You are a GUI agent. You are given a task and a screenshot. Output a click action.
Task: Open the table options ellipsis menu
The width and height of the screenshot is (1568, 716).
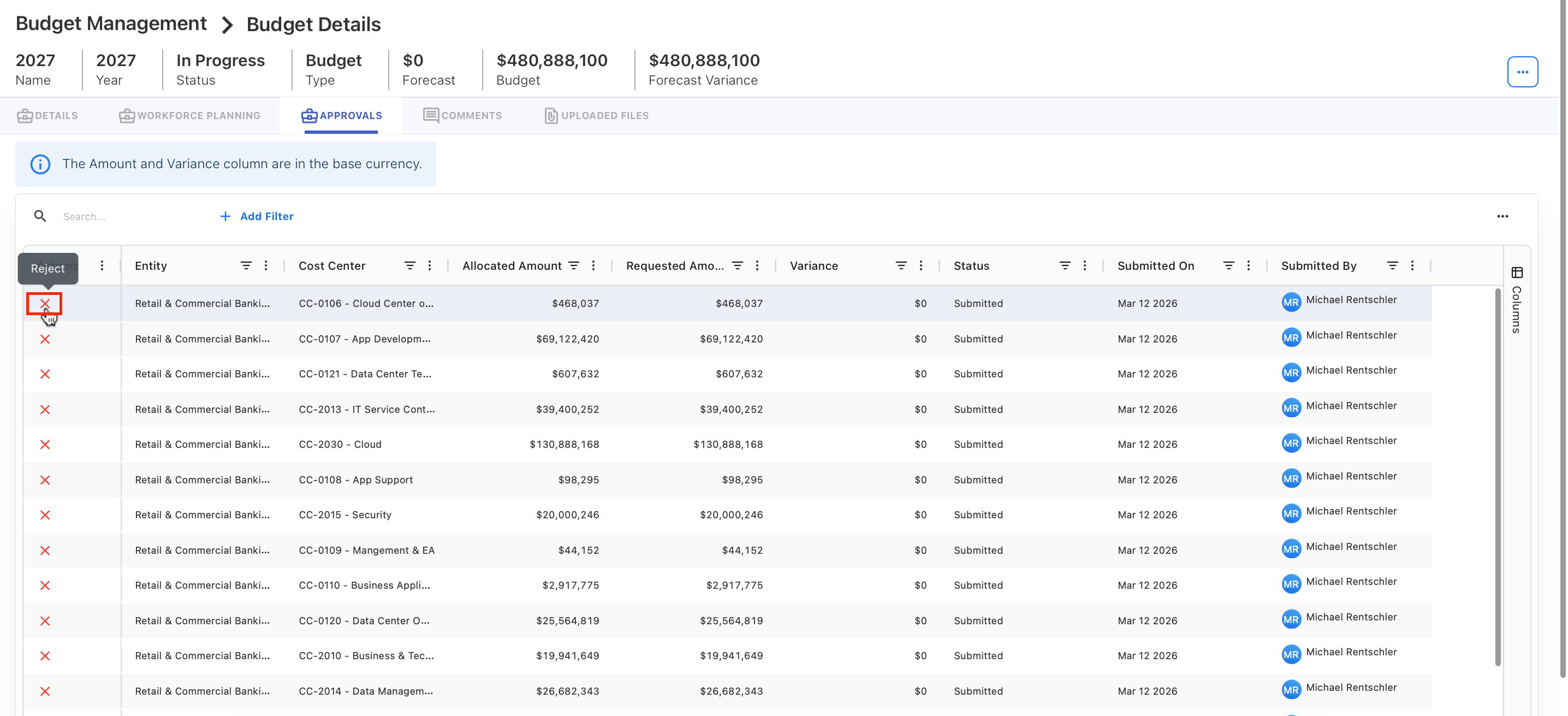tap(1502, 216)
